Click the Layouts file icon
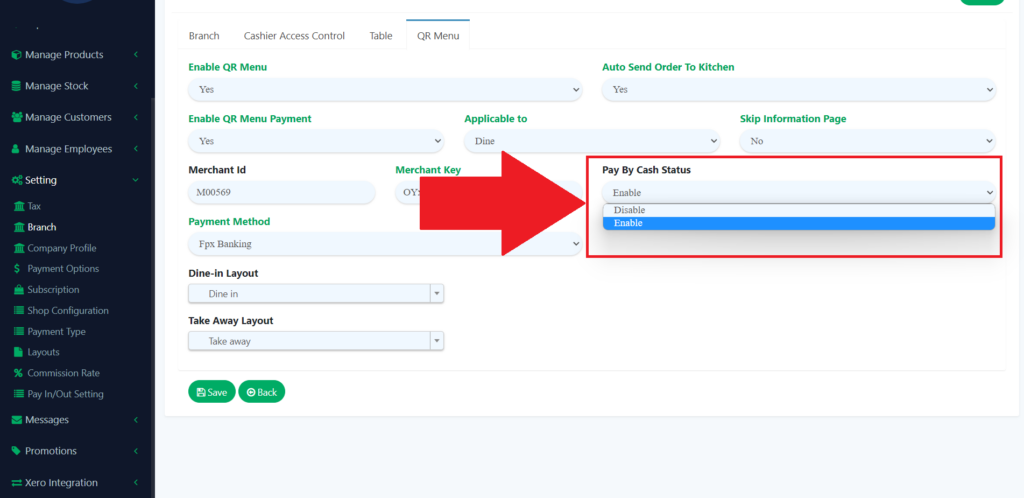Viewport: 1024px width, 498px height. coord(18,352)
